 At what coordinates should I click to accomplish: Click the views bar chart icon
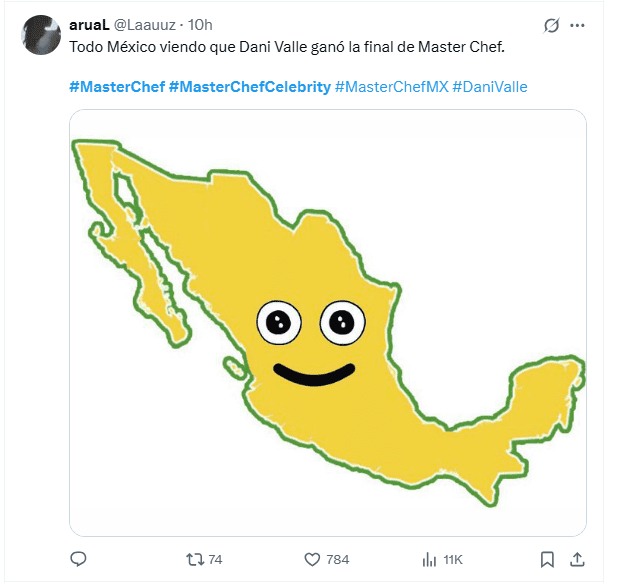[x=431, y=559]
